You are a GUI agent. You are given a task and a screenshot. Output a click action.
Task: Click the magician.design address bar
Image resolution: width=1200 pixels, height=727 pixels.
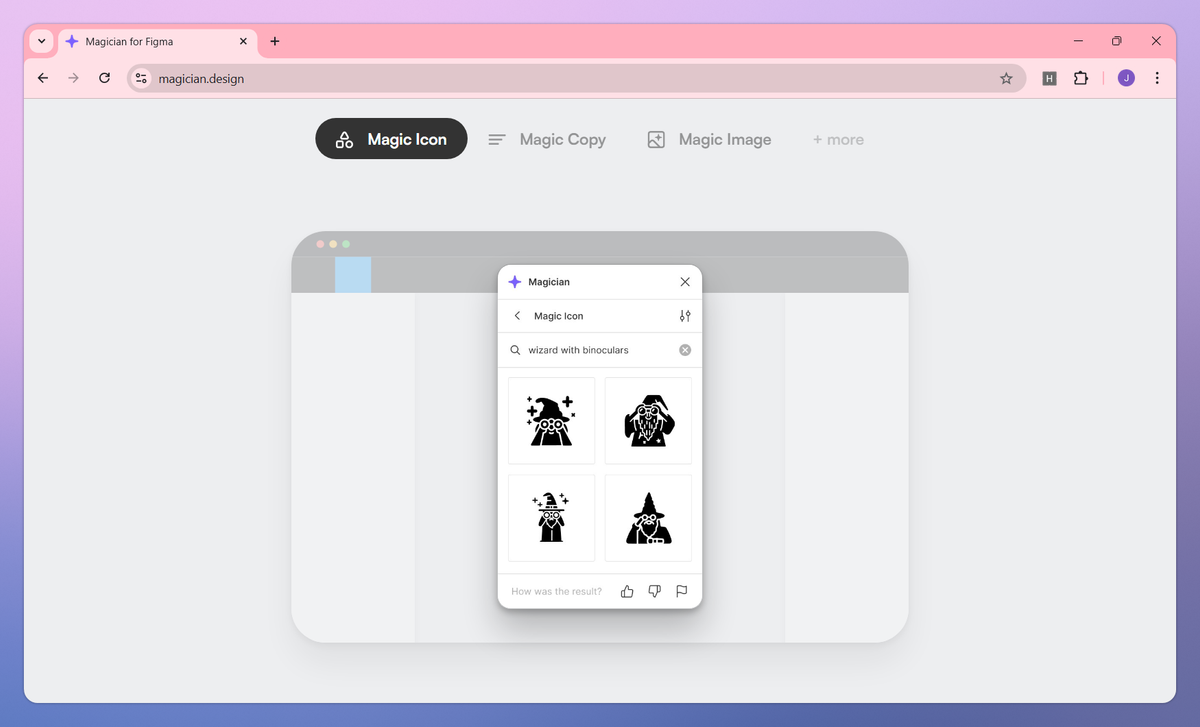576,78
